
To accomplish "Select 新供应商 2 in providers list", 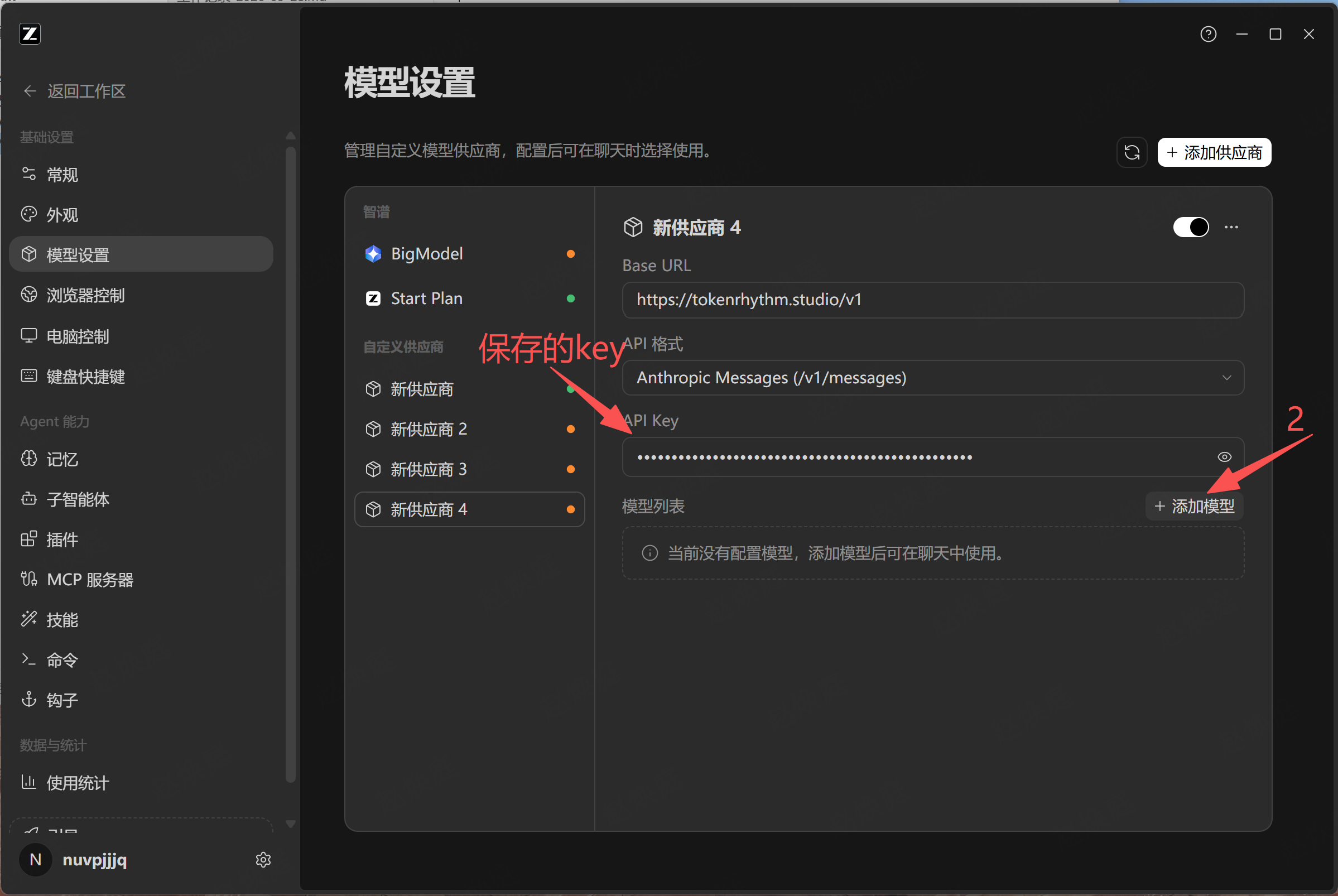I will pyautogui.click(x=469, y=429).
